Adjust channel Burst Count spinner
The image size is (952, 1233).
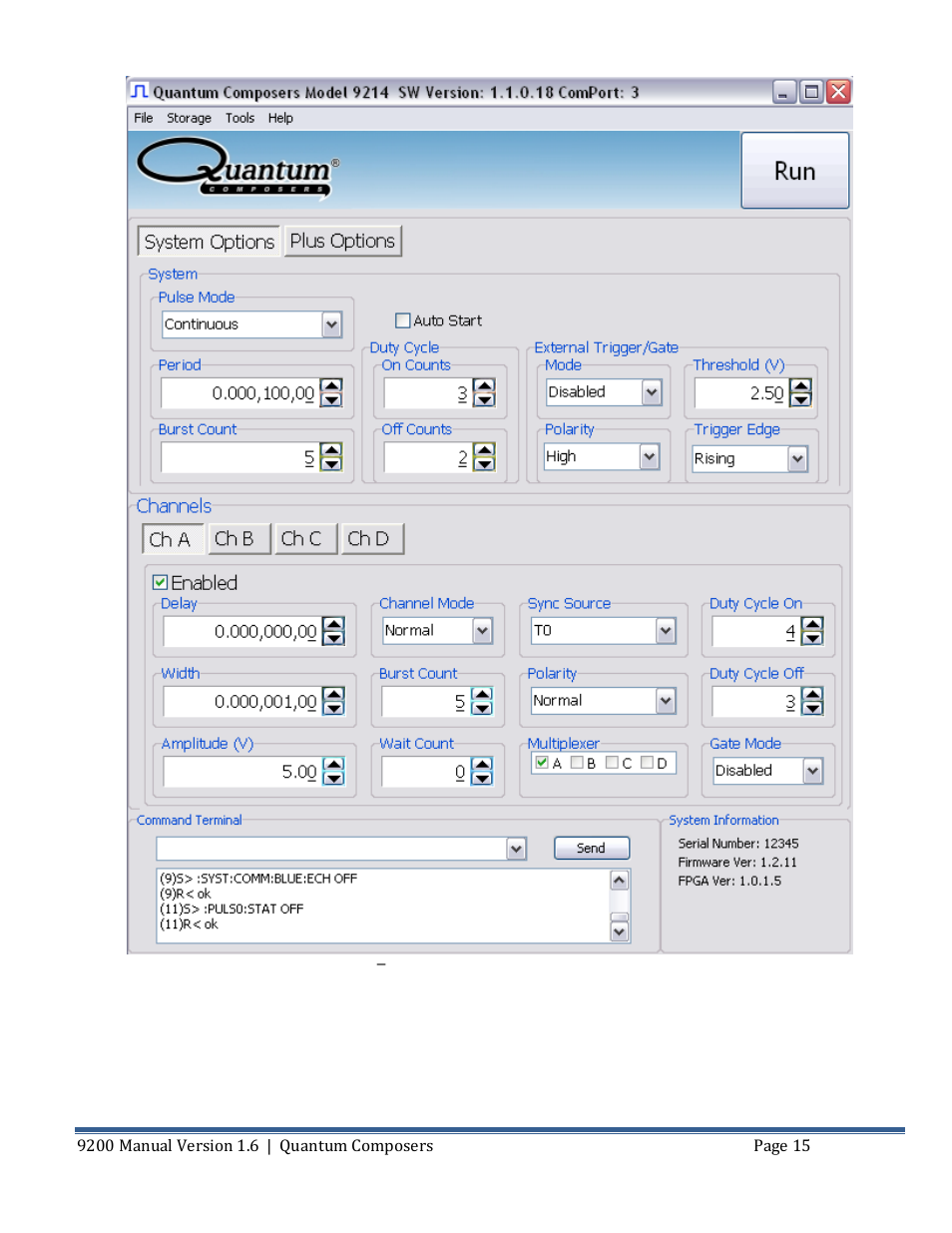(482, 701)
